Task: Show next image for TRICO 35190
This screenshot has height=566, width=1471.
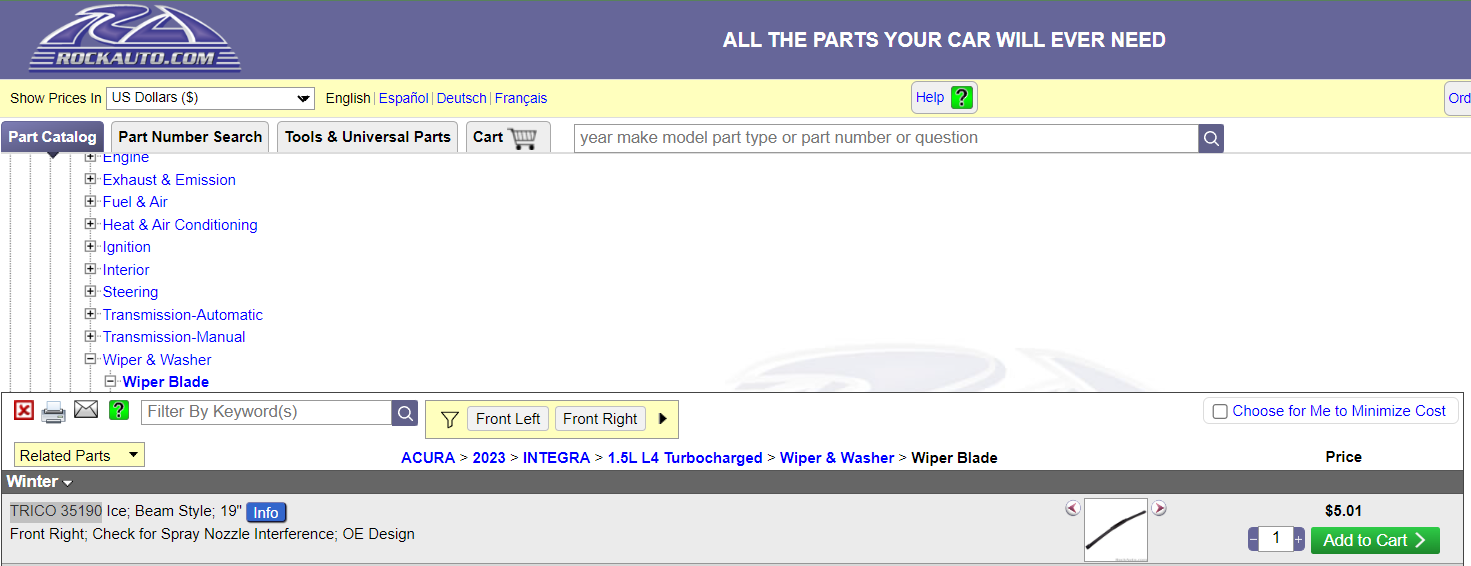Action: (1159, 508)
